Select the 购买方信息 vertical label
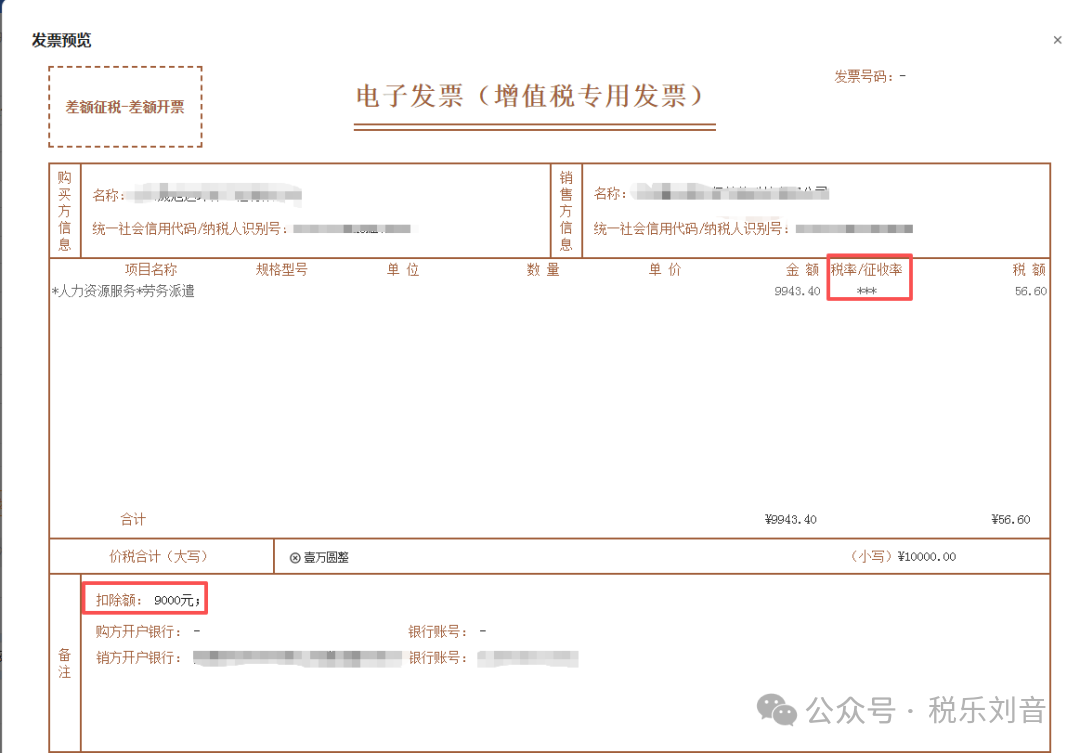Image resolution: width=1080 pixels, height=753 pixels. 65,211
